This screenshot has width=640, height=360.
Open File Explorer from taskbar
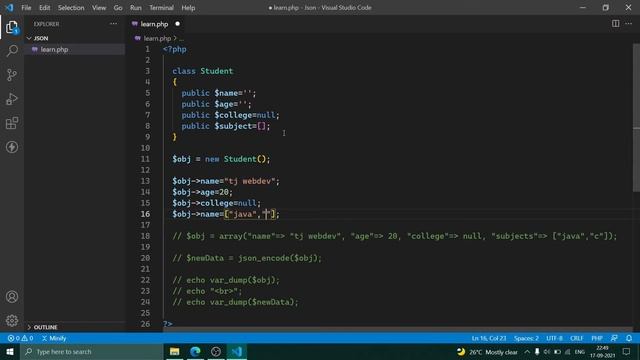(175, 352)
